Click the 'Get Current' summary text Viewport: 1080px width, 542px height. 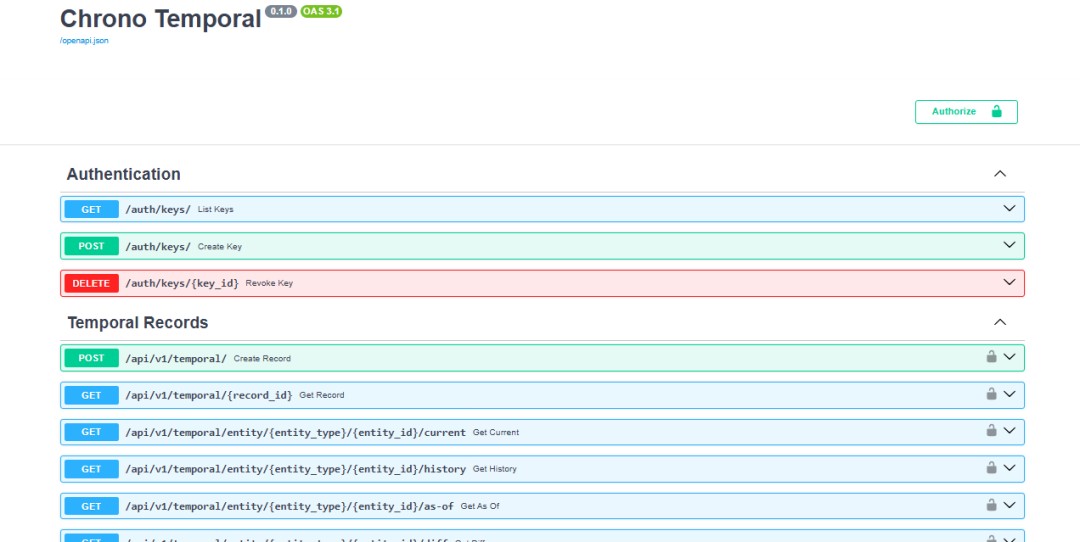point(496,432)
